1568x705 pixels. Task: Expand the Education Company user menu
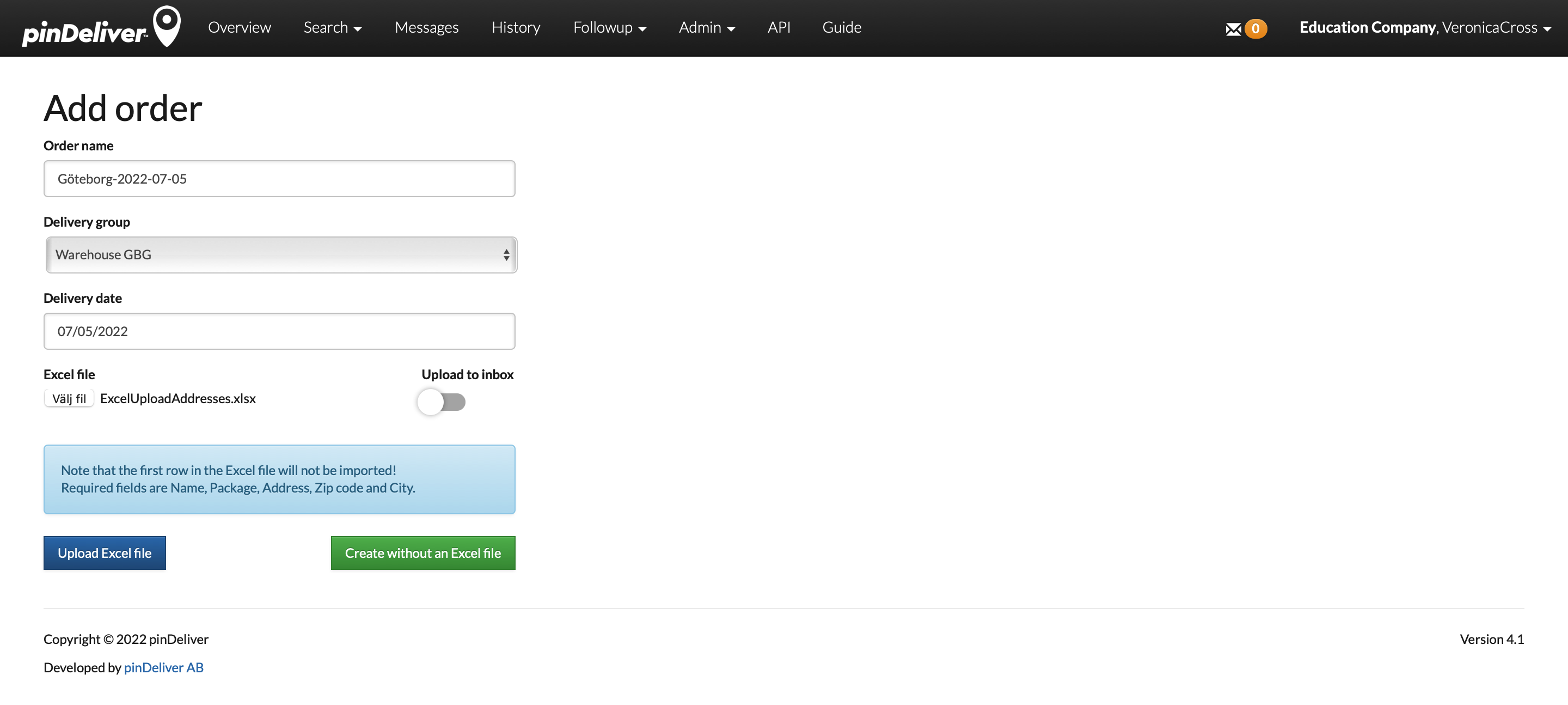[1424, 27]
